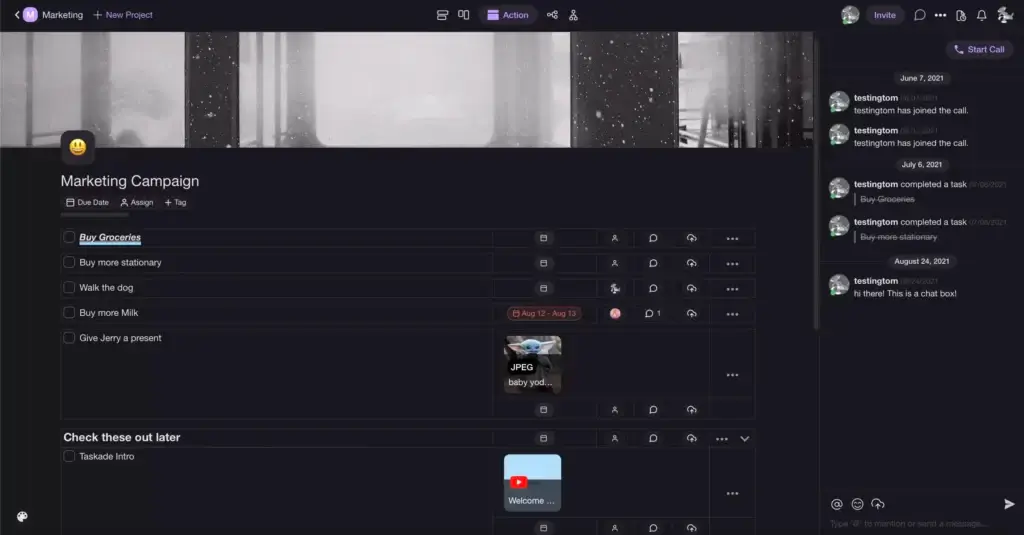Switch to the Mindmap view icon
The image size is (1024, 535).
(552, 15)
